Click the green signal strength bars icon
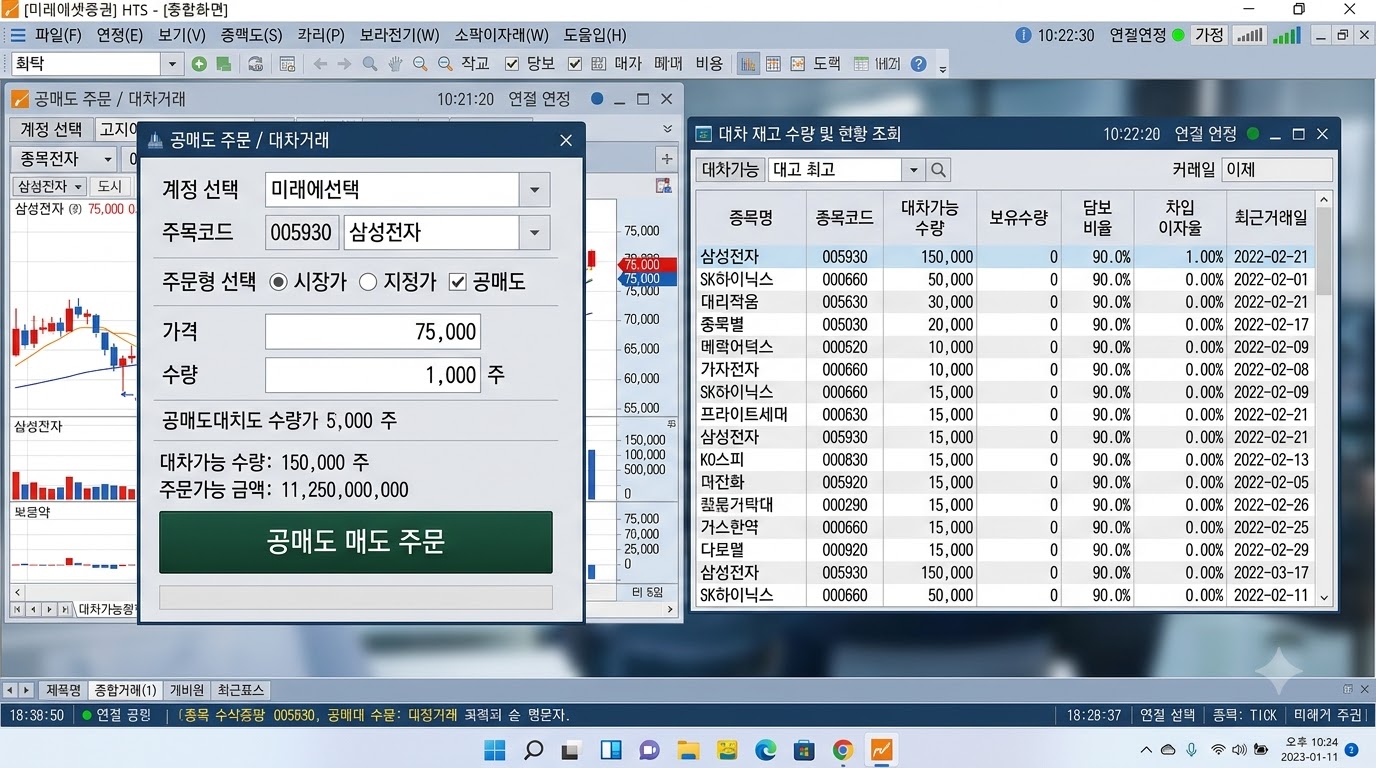 (1286, 35)
